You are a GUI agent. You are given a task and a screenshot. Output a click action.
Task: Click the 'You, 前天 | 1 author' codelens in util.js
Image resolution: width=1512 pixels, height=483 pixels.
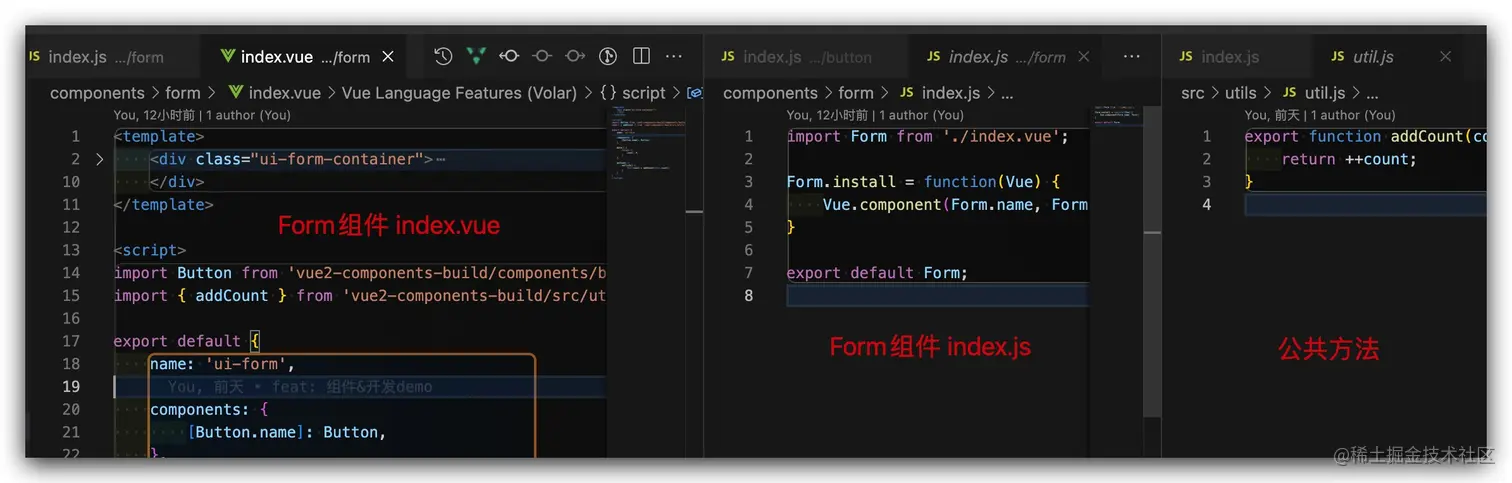[x=1320, y=115]
